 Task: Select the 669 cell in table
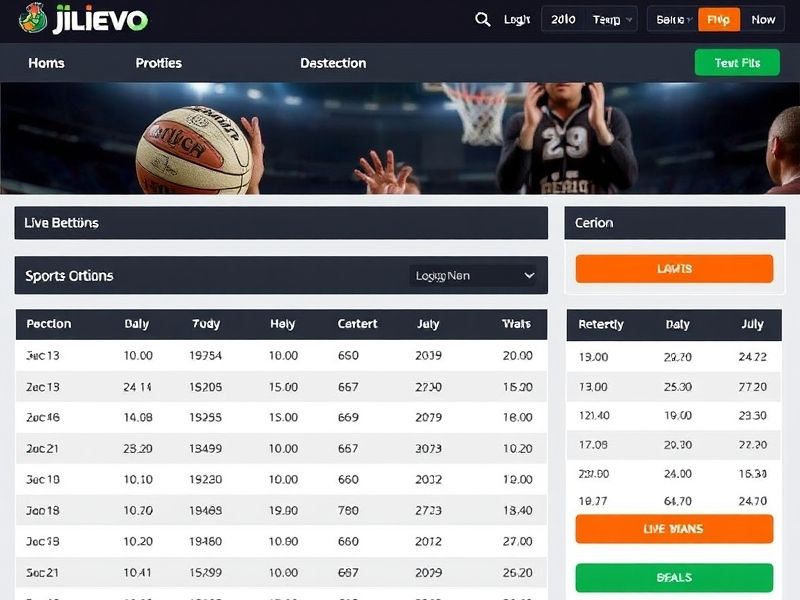point(348,417)
